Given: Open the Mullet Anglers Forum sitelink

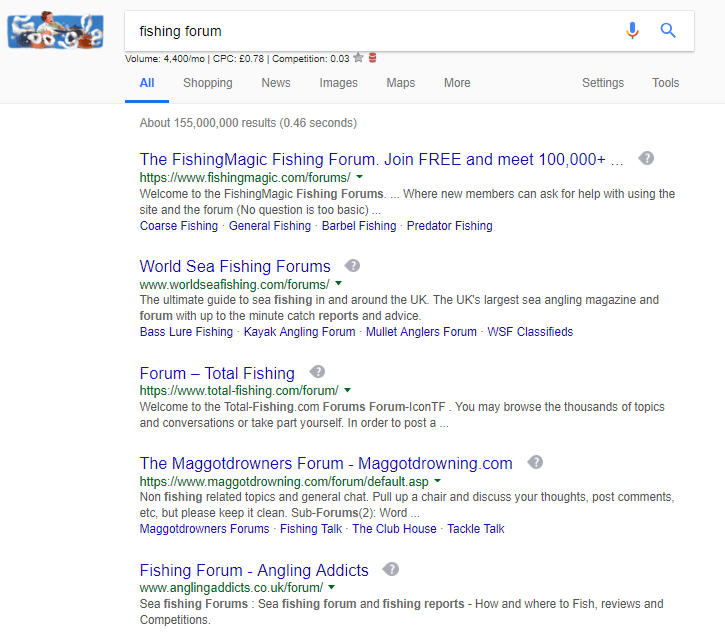Looking at the screenshot, I should click(421, 332).
